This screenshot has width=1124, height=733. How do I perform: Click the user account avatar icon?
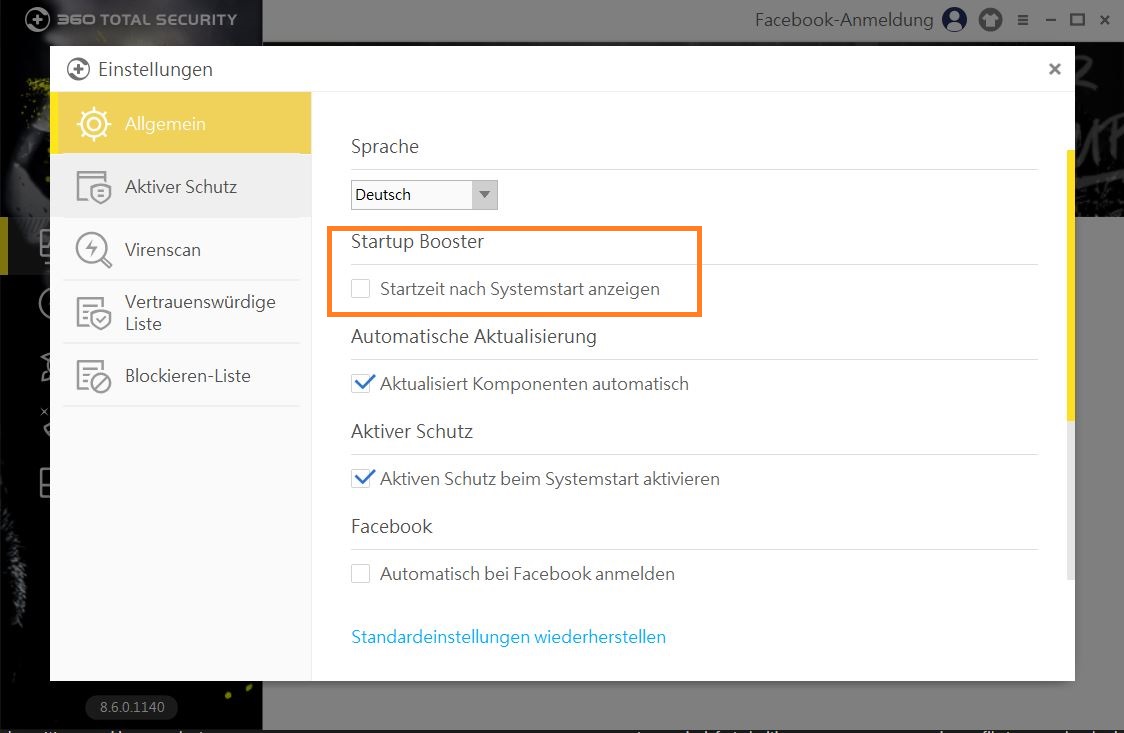point(954,19)
